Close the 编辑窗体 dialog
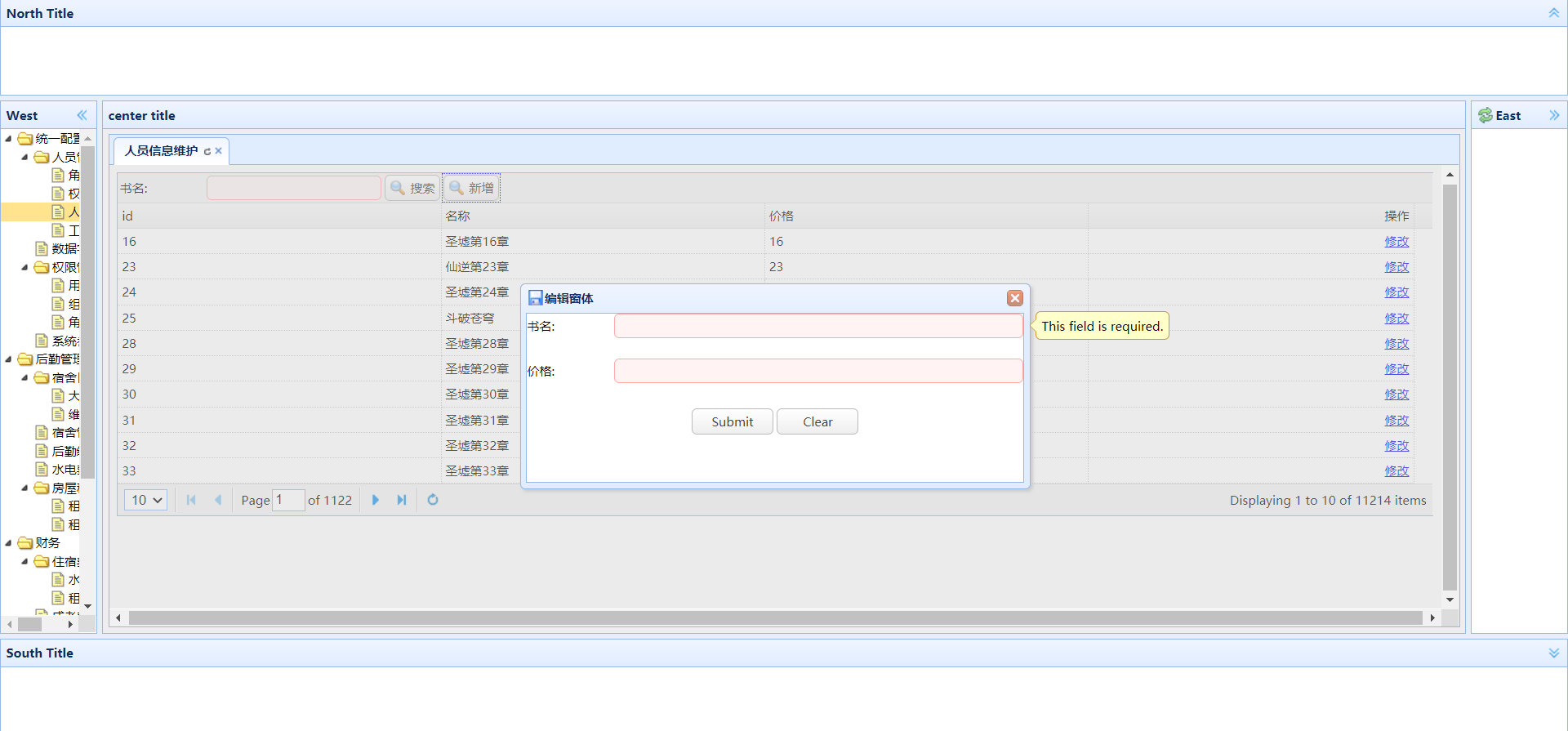The height and width of the screenshot is (731, 1568). (x=1015, y=298)
